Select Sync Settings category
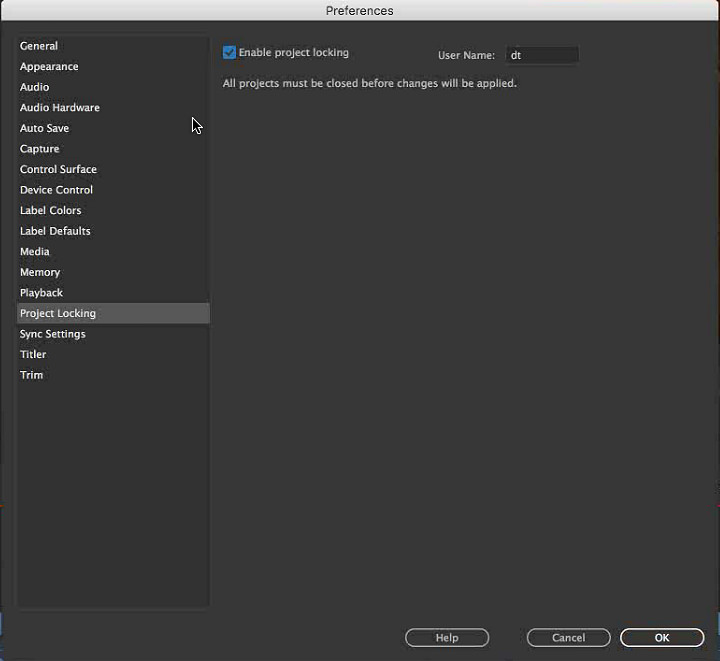The width and height of the screenshot is (720, 661). click(113, 334)
